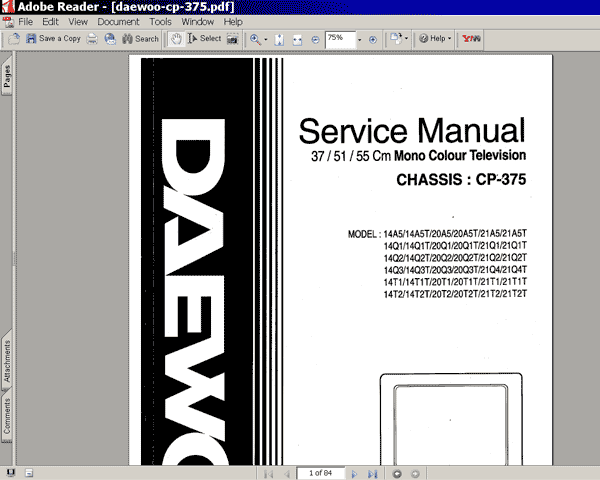Click the Open file folder icon
The height and width of the screenshot is (480, 600).
[14, 39]
